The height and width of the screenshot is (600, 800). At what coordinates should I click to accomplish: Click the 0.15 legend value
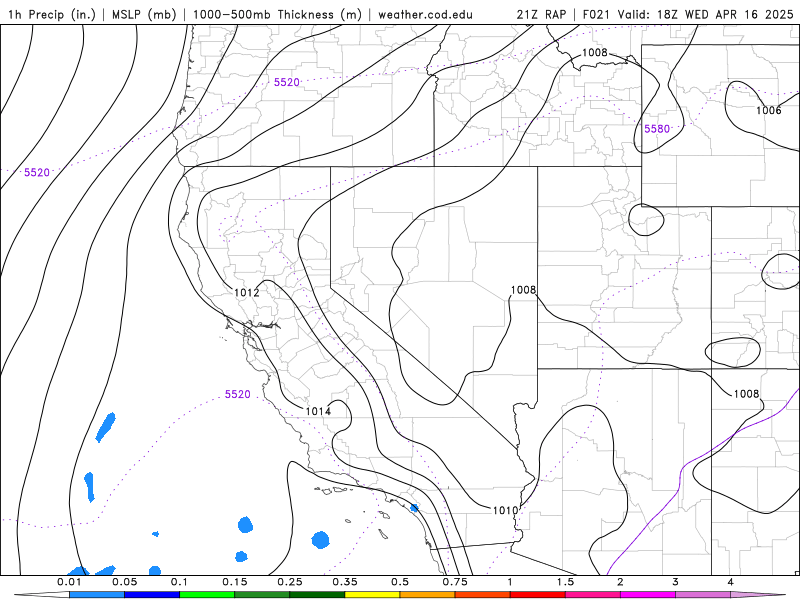coord(235,582)
